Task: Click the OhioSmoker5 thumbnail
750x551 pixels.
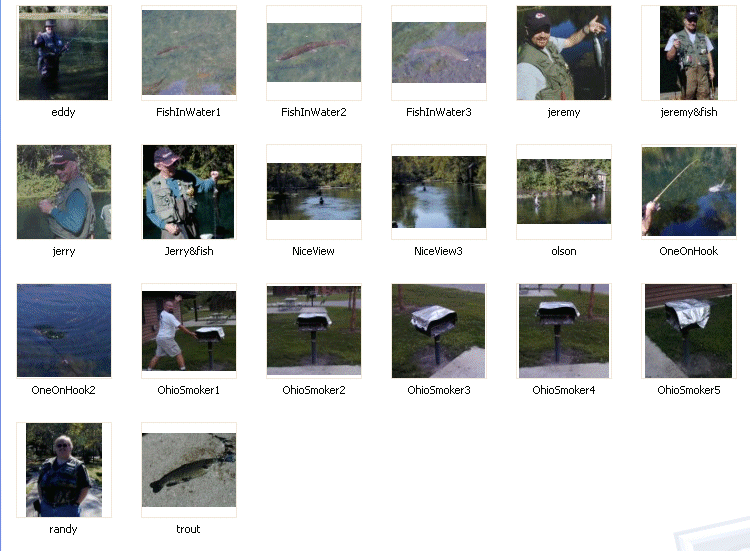Action: 689,331
